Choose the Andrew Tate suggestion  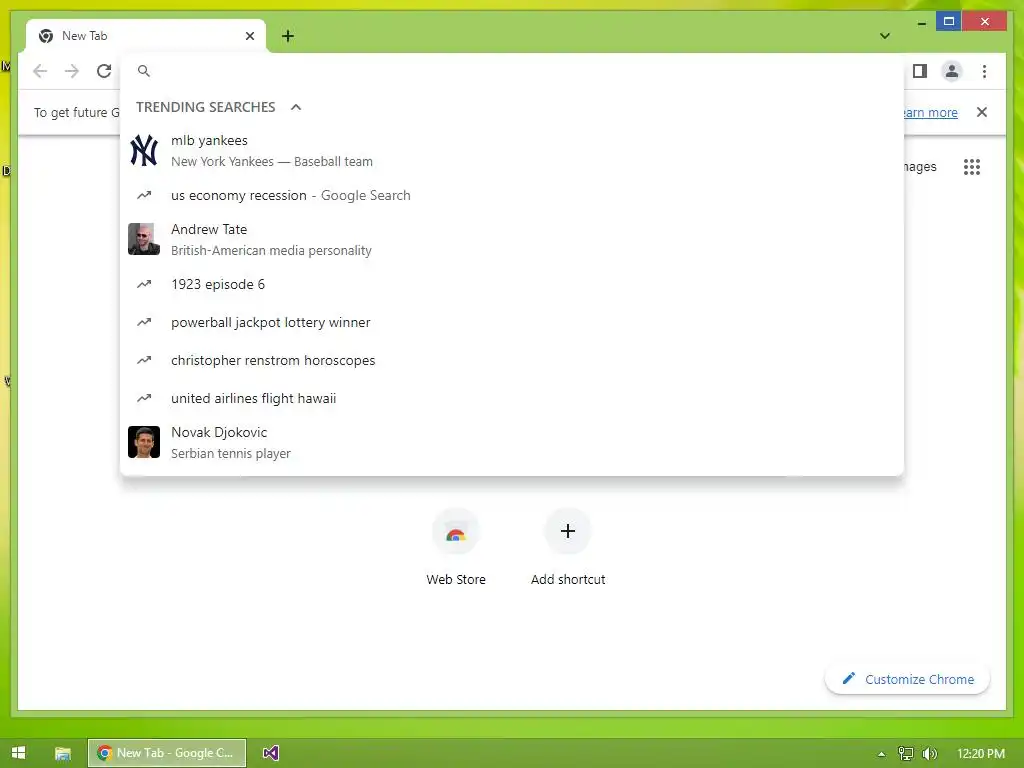coord(512,240)
